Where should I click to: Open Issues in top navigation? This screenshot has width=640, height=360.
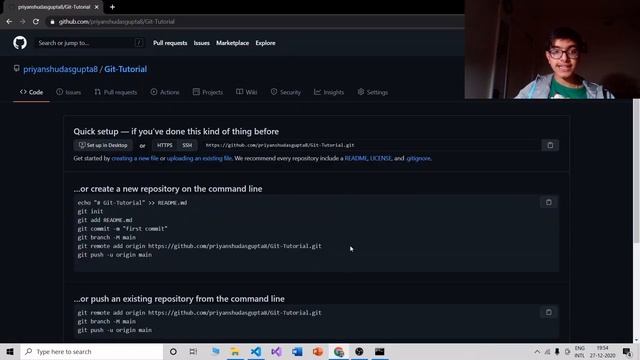(202, 43)
